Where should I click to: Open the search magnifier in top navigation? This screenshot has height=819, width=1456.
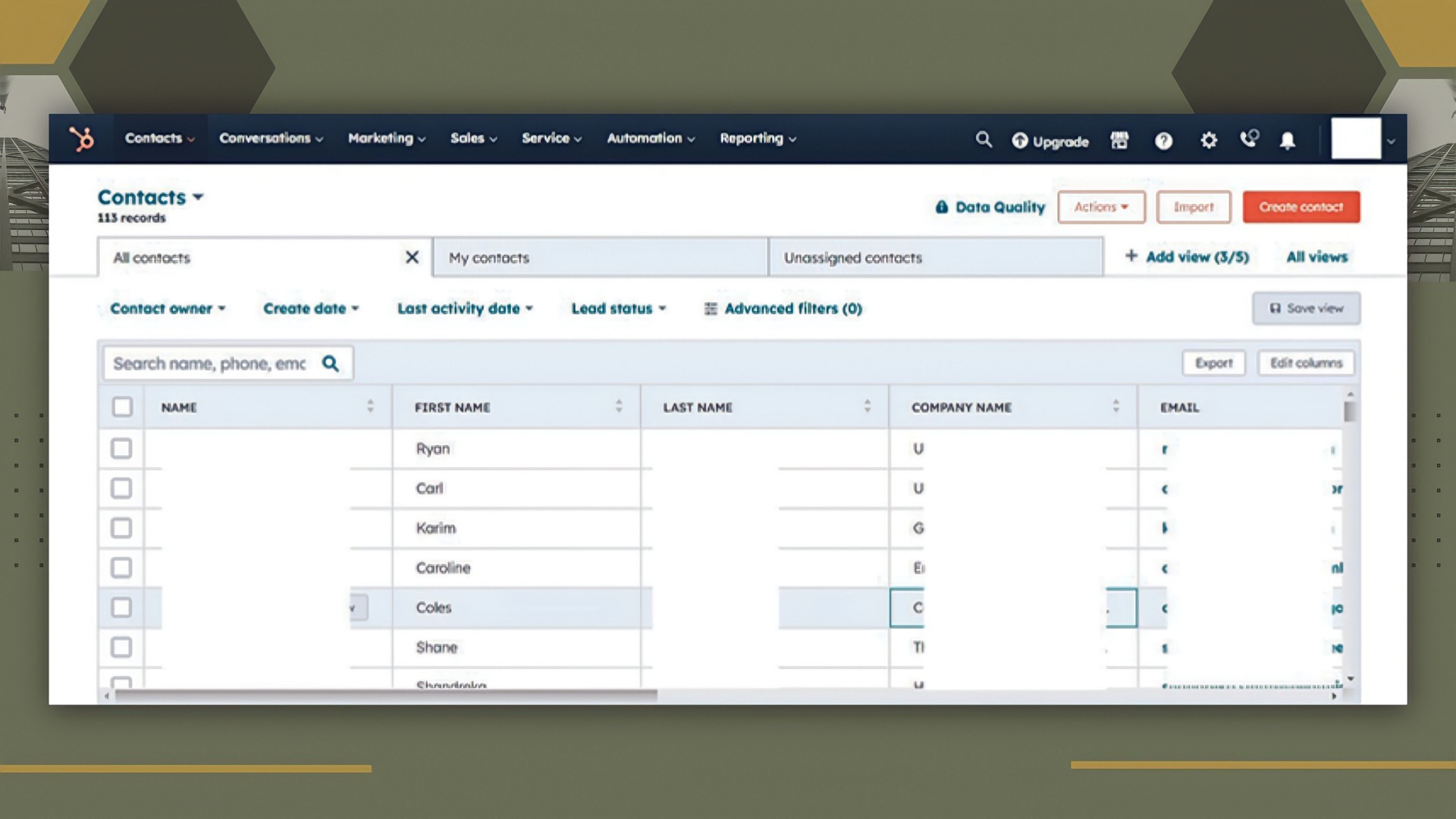984,140
